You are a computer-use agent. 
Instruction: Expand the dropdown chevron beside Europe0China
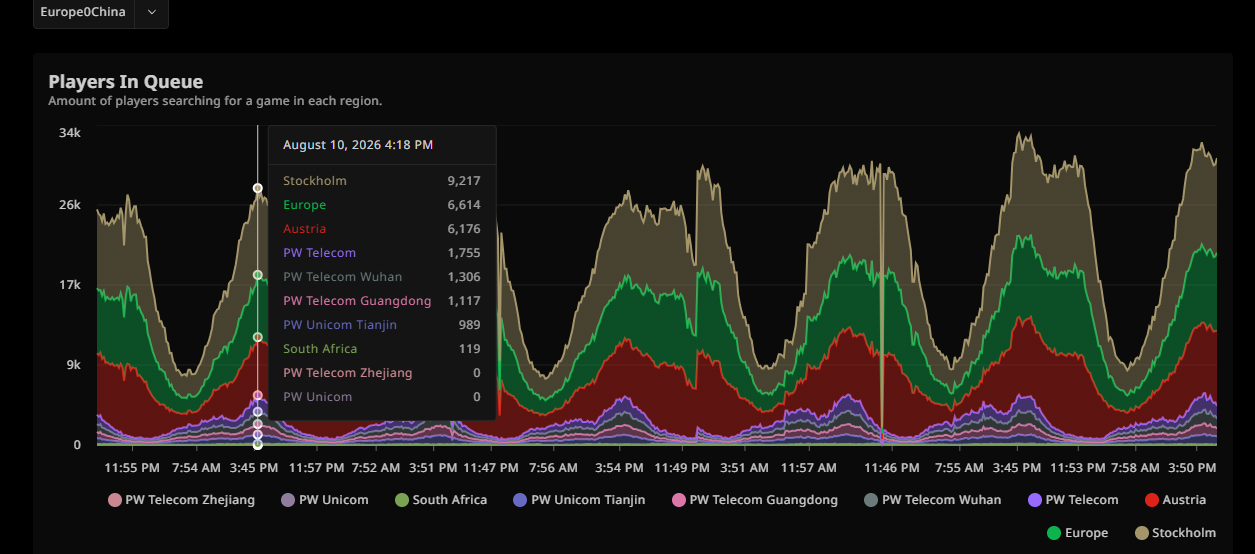(151, 12)
